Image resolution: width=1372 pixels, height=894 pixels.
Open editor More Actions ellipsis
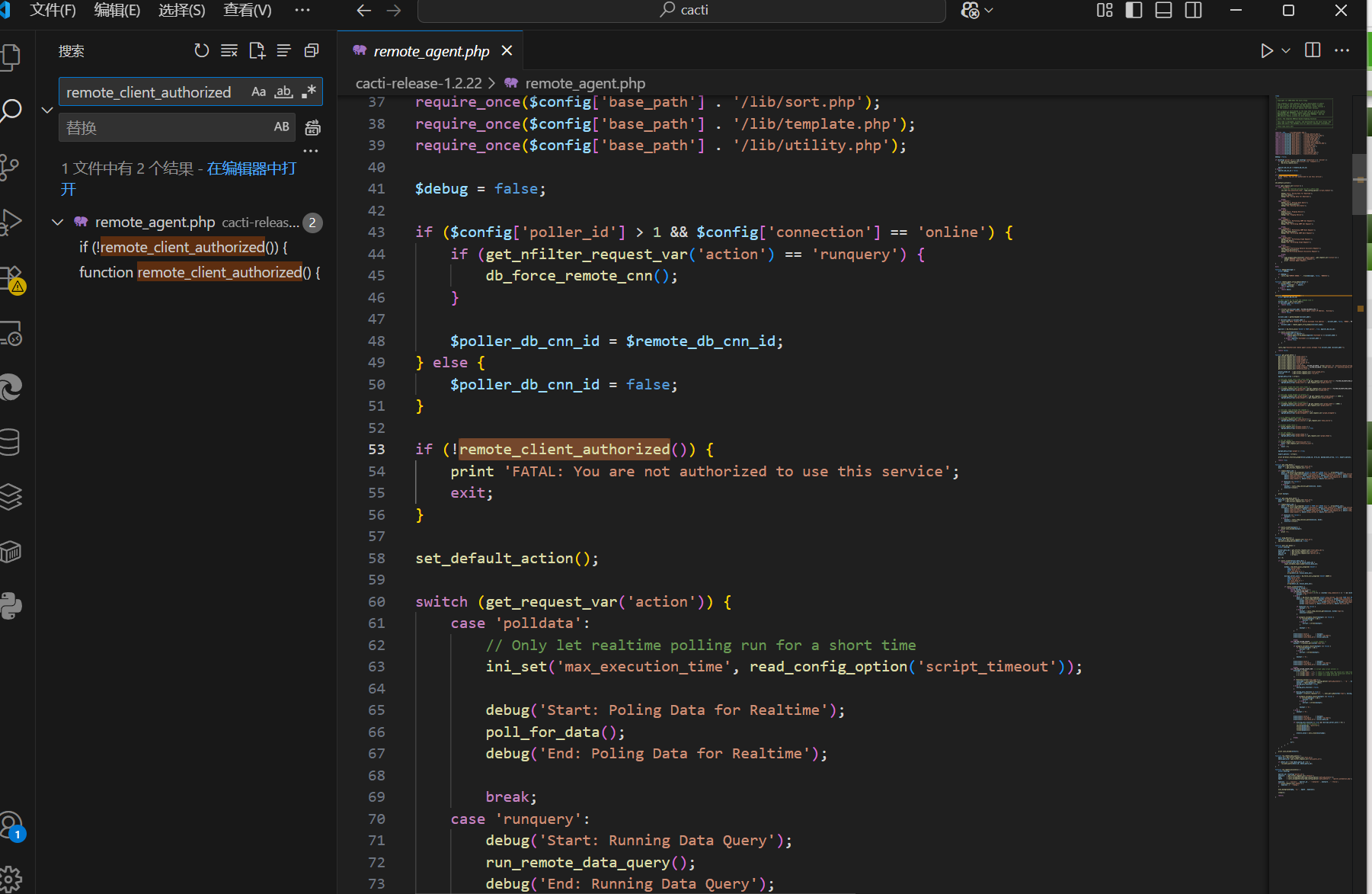[1342, 50]
